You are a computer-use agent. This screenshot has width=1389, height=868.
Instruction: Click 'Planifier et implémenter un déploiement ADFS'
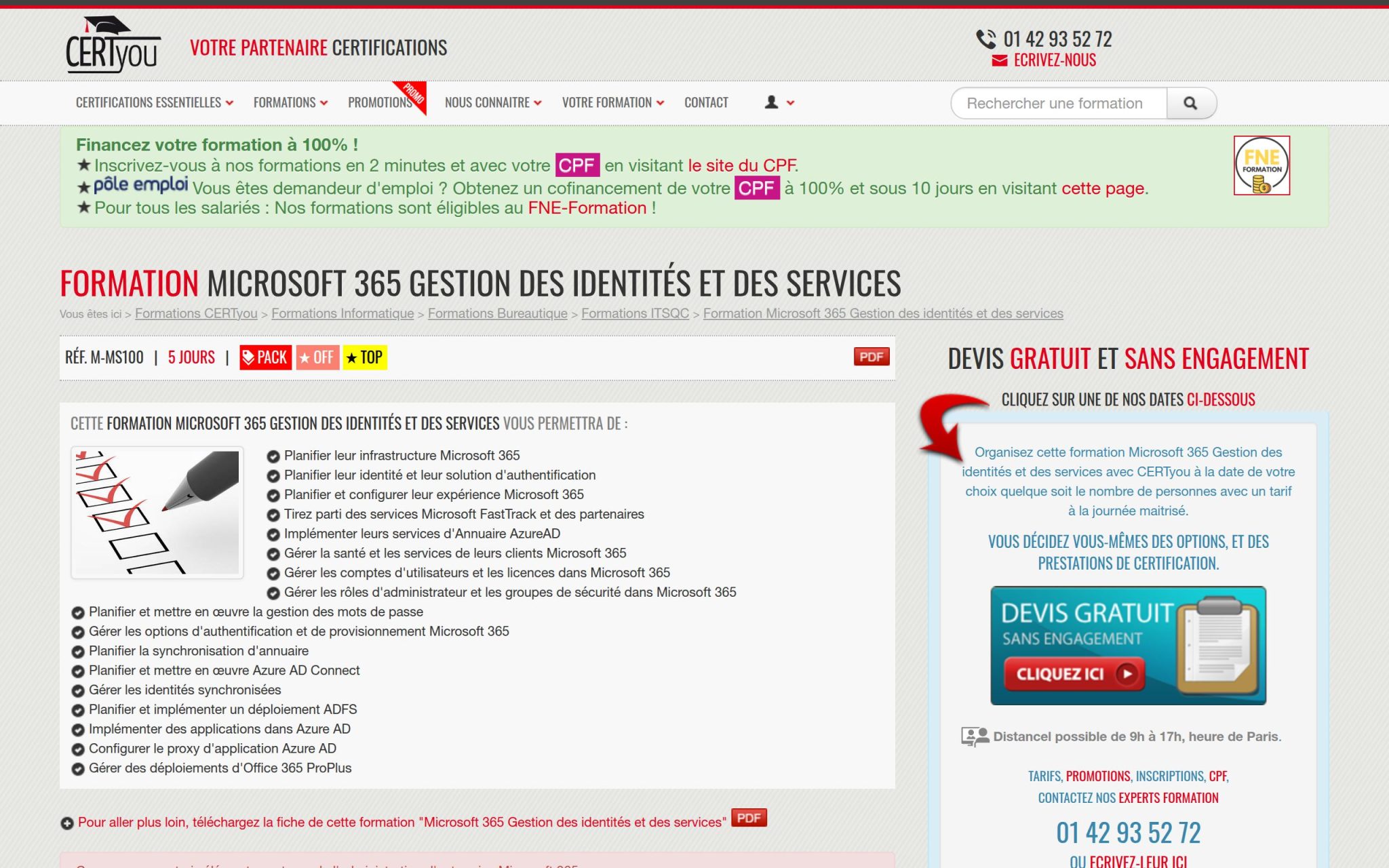pos(222,710)
